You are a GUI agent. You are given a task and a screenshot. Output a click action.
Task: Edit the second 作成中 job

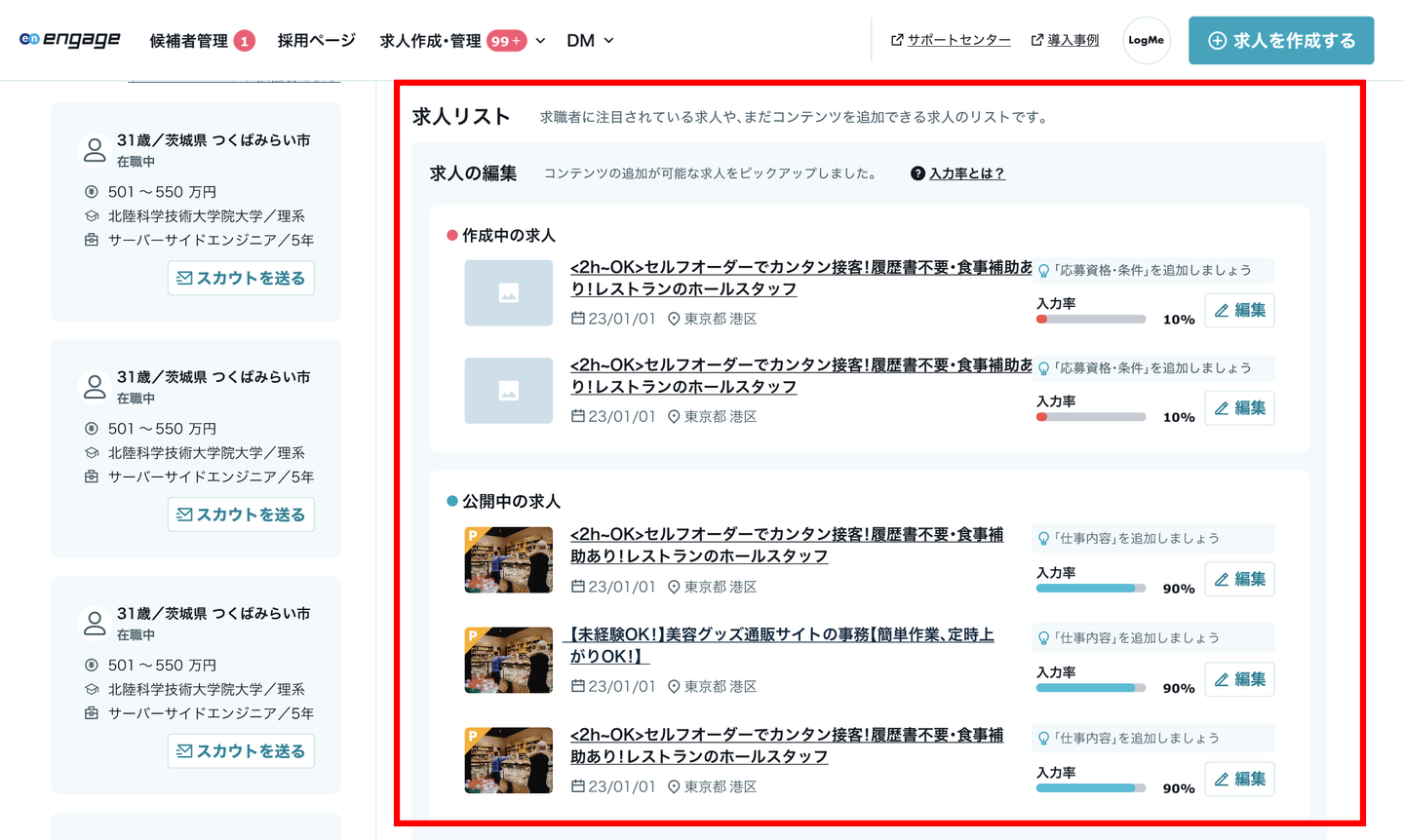tap(1239, 407)
